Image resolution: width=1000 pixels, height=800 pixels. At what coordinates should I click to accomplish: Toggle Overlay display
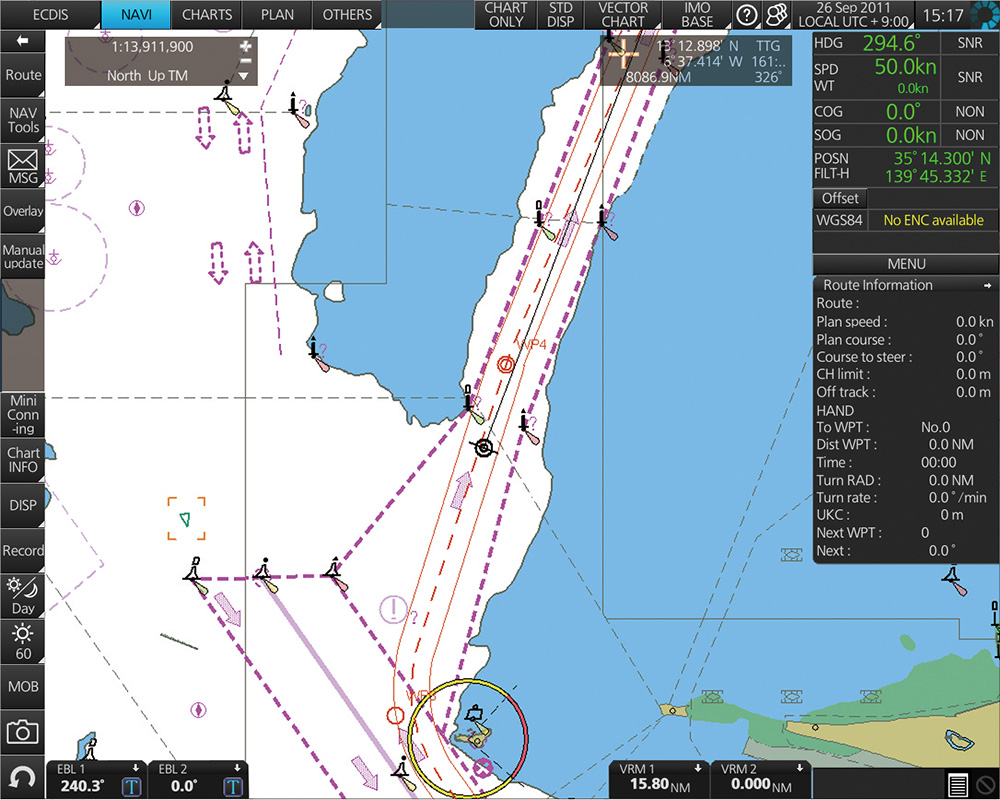[22, 211]
